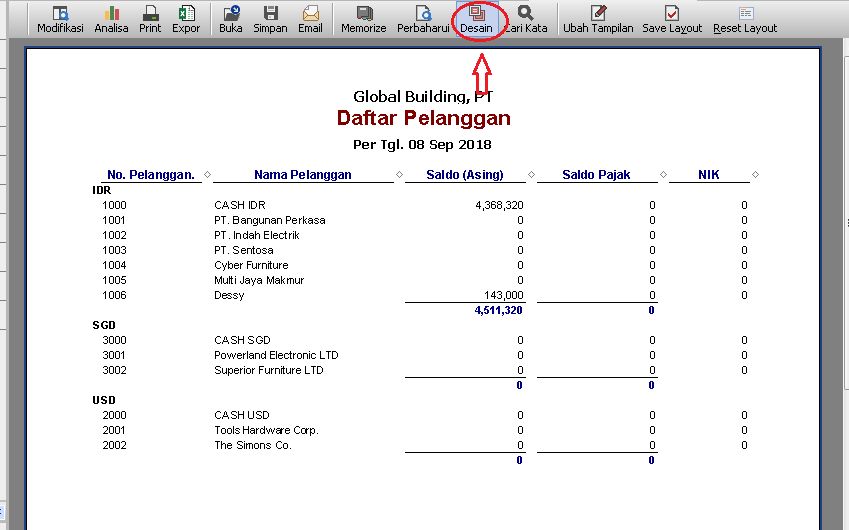Click the diamond handle right of NIK
Image resolution: width=849 pixels, height=530 pixels.
pos(754,175)
